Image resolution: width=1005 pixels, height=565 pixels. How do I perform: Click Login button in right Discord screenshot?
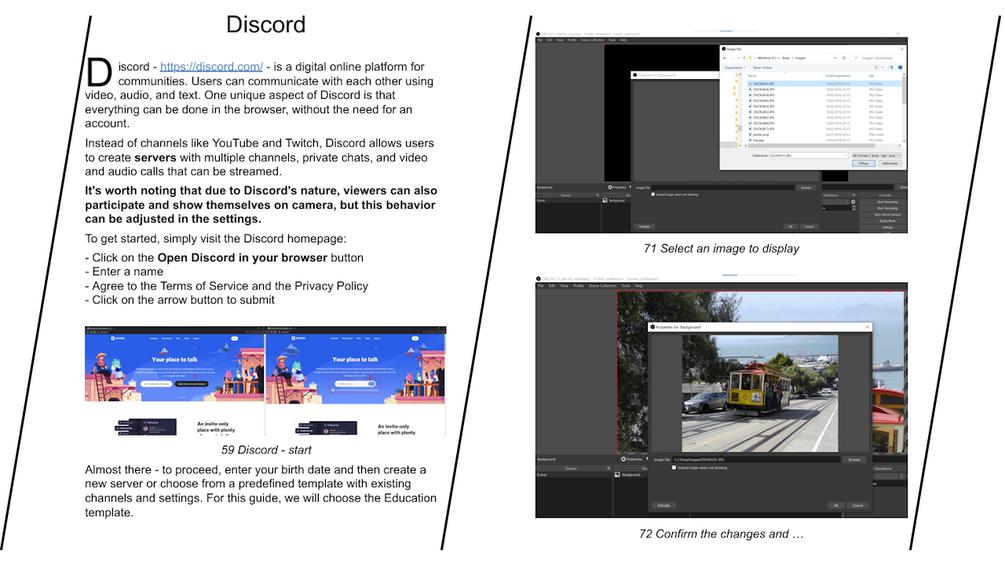415,338
